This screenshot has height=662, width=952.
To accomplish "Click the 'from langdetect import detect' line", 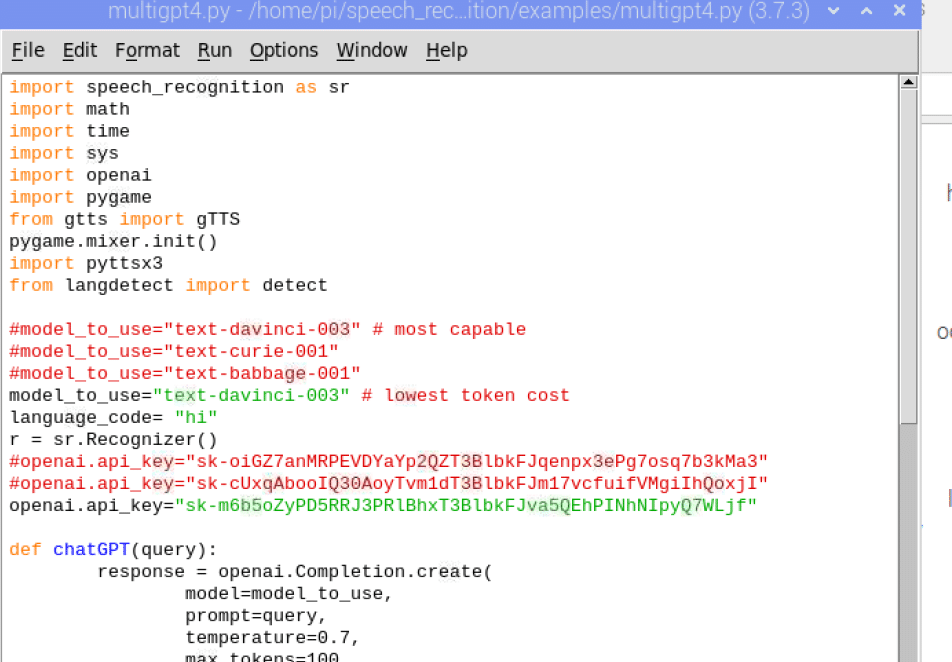I will [x=168, y=285].
